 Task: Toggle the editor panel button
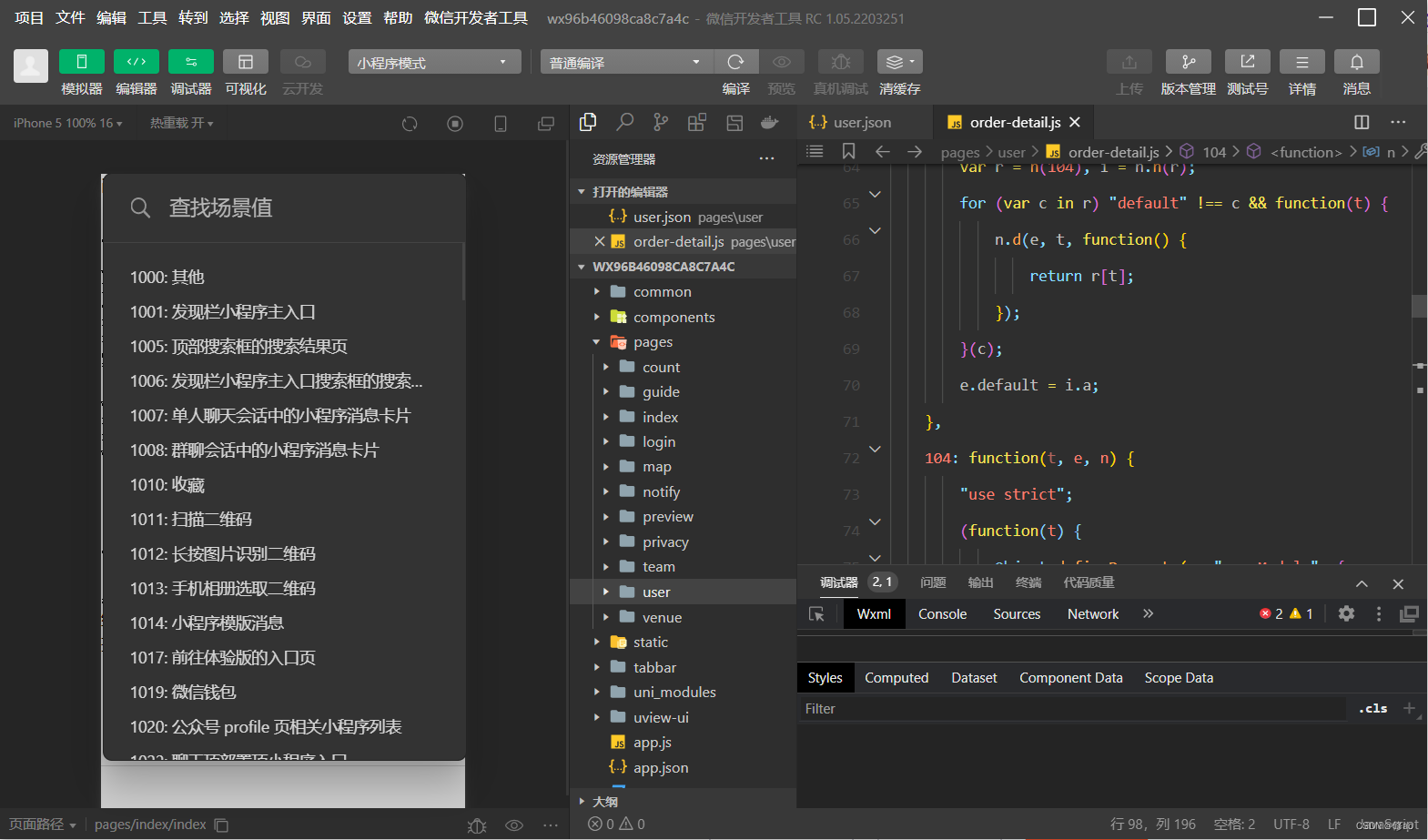[x=137, y=61]
